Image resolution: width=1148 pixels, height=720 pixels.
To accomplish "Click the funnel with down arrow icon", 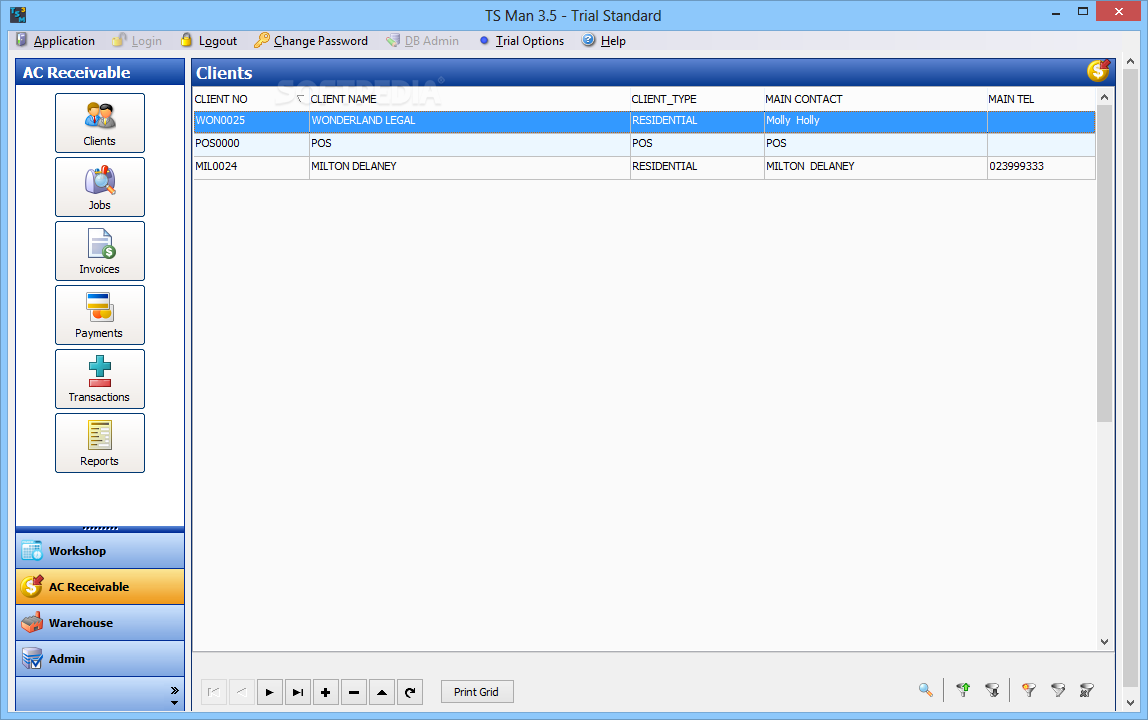I will coord(992,690).
